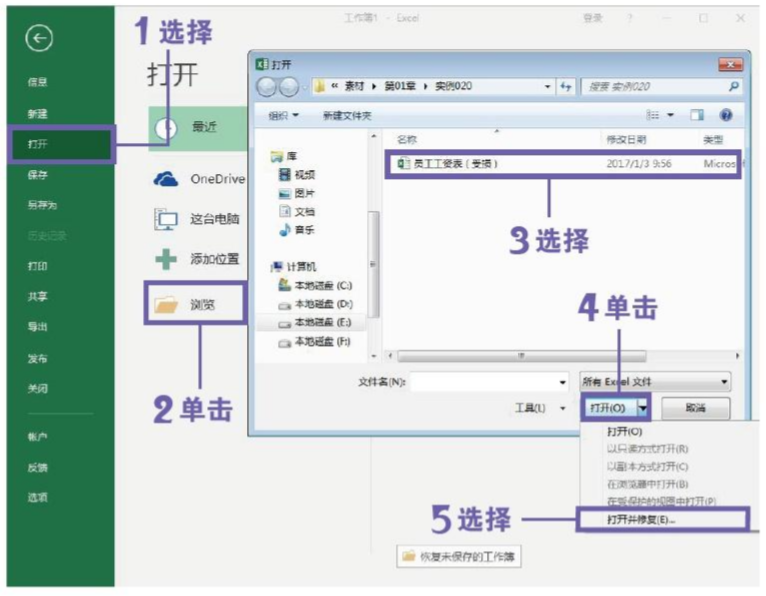766x596 pixels.
Task: Select 计算机 in navigation tree
Action: (x=294, y=267)
